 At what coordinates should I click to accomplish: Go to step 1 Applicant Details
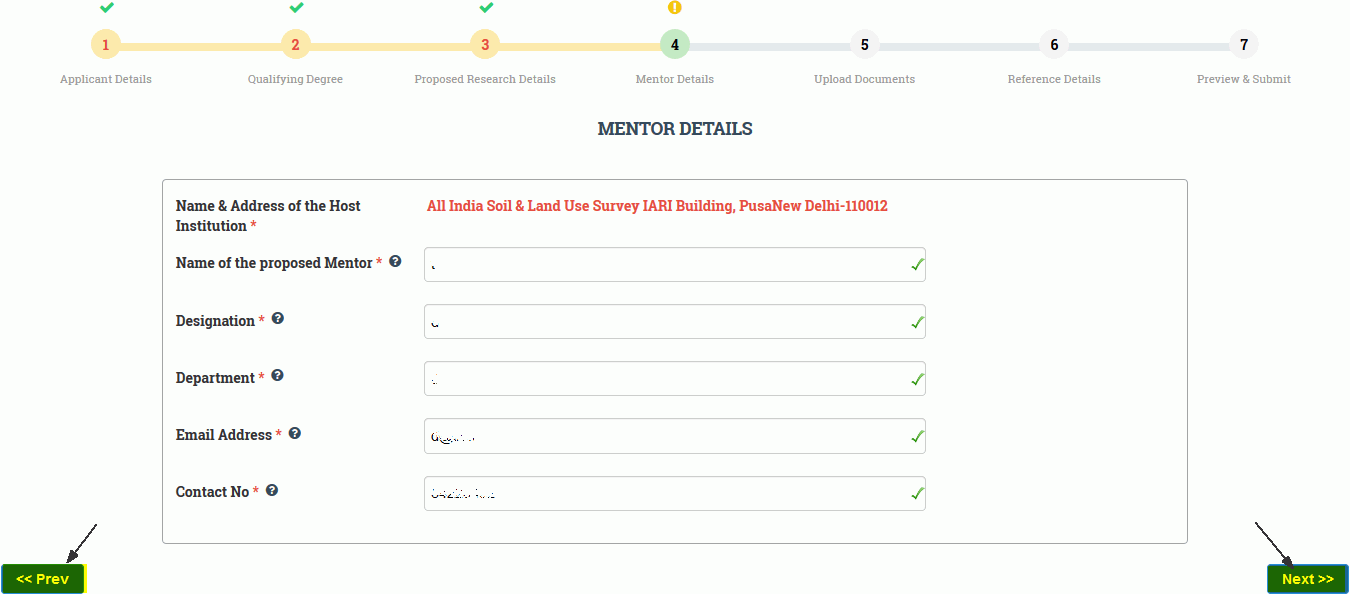[106, 45]
